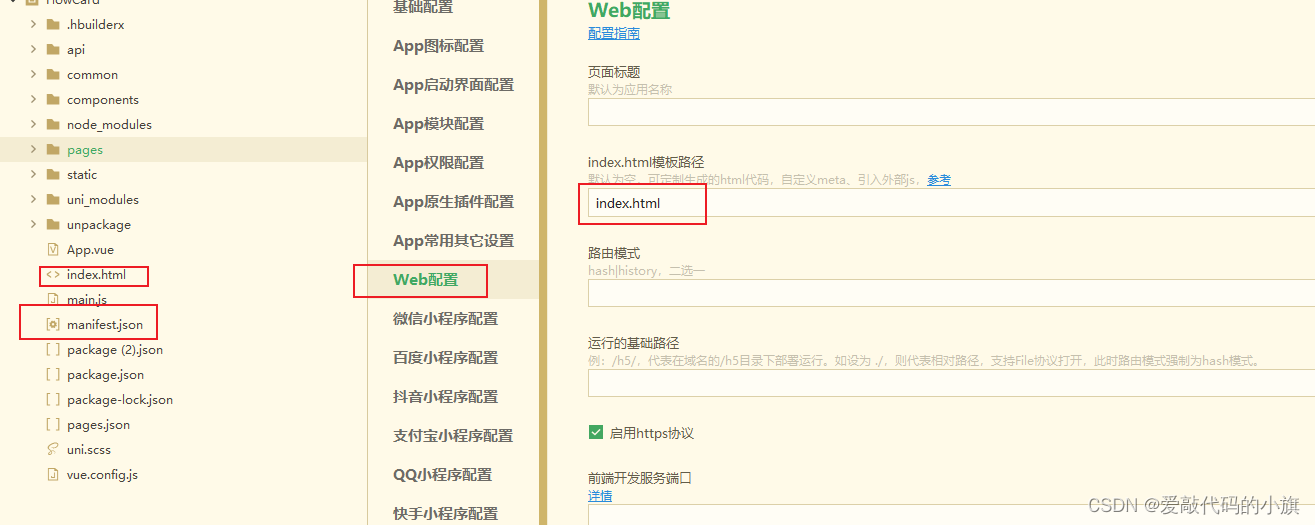Select the manifest.json file name in tree
Image resolution: width=1315 pixels, height=525 pixels.
coord(105,324)
